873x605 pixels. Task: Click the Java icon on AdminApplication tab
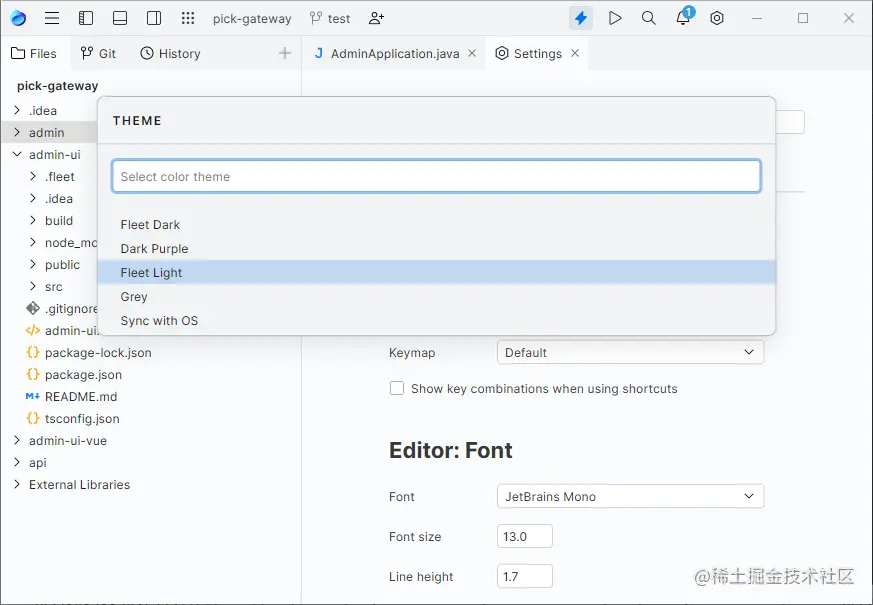[318, 53]
